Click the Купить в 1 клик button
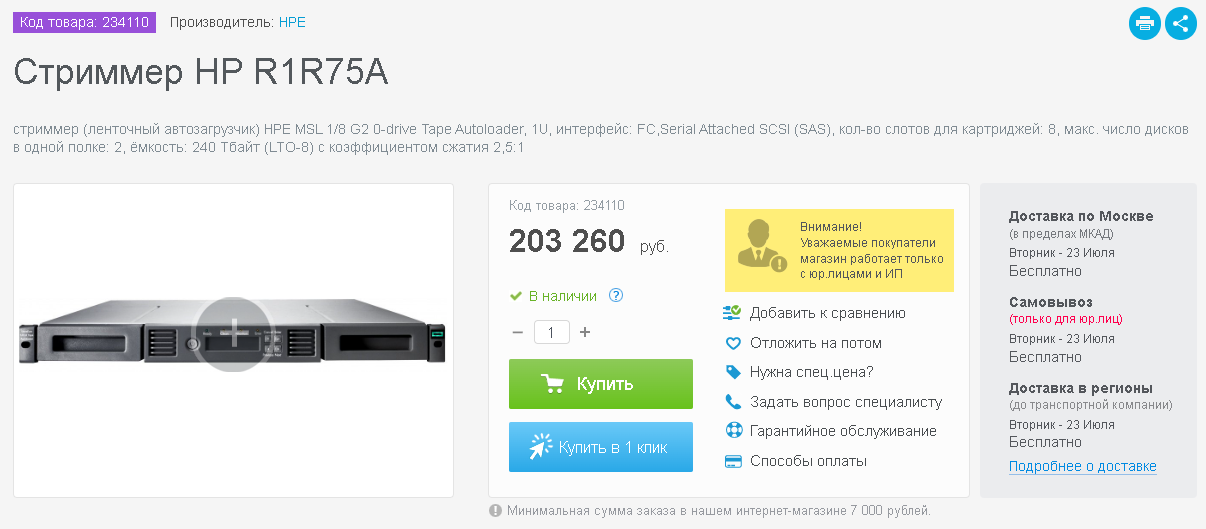The width and height of the screenshot is (1206, 529). point(601,447)
